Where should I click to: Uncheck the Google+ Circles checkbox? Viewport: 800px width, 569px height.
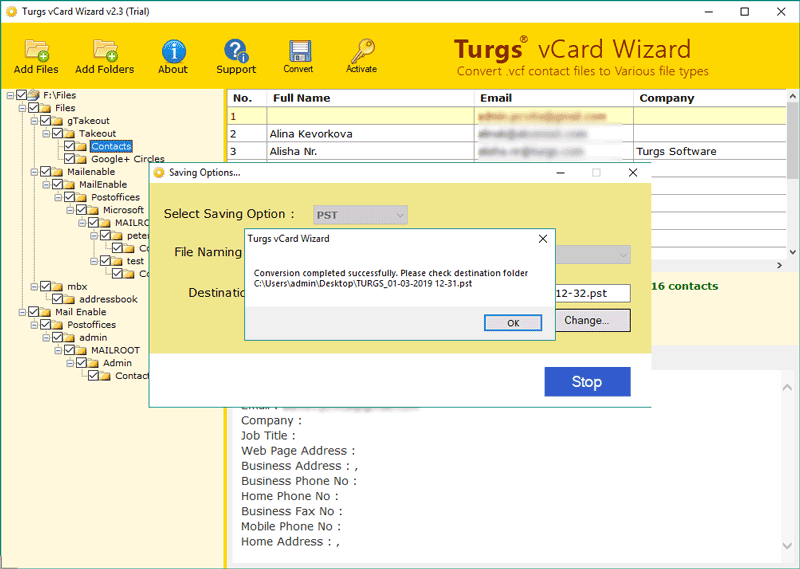(69, 159)
